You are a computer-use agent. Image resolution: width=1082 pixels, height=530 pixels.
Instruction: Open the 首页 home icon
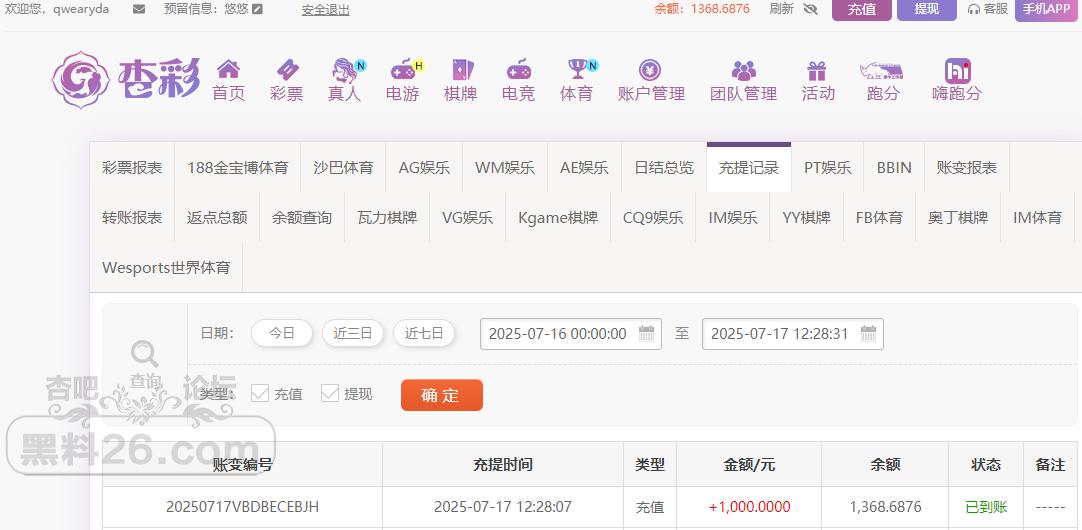pyautogui.click(x=228, y=69)
